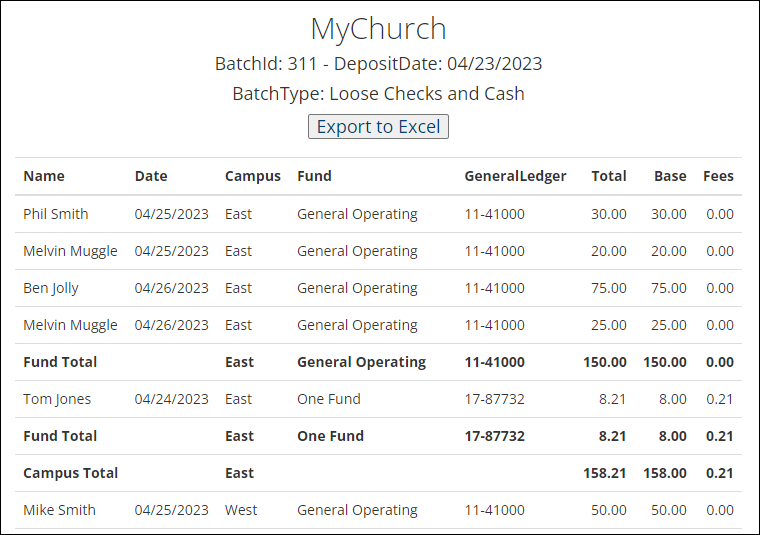Click Phil Smith's 30.00 Total value

[x=609, y=214]
